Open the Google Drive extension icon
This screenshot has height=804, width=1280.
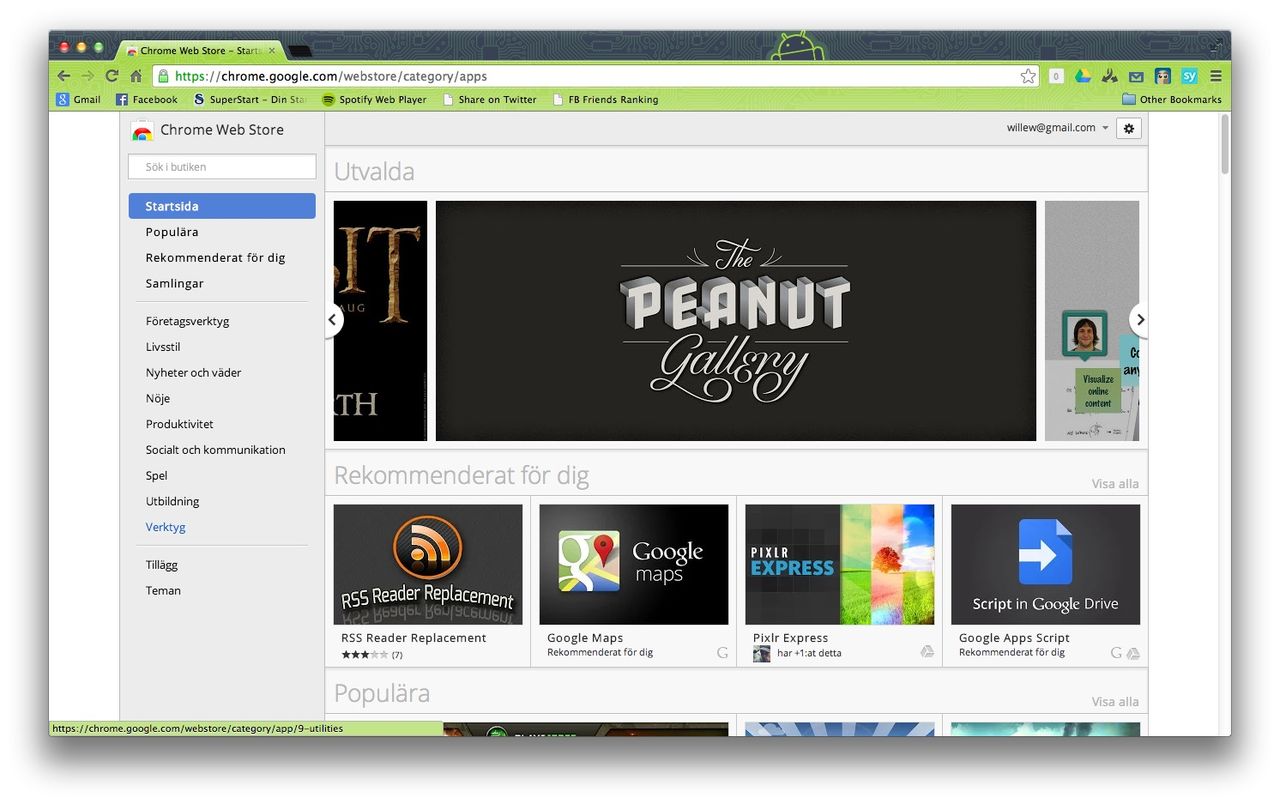point(1083,76)
